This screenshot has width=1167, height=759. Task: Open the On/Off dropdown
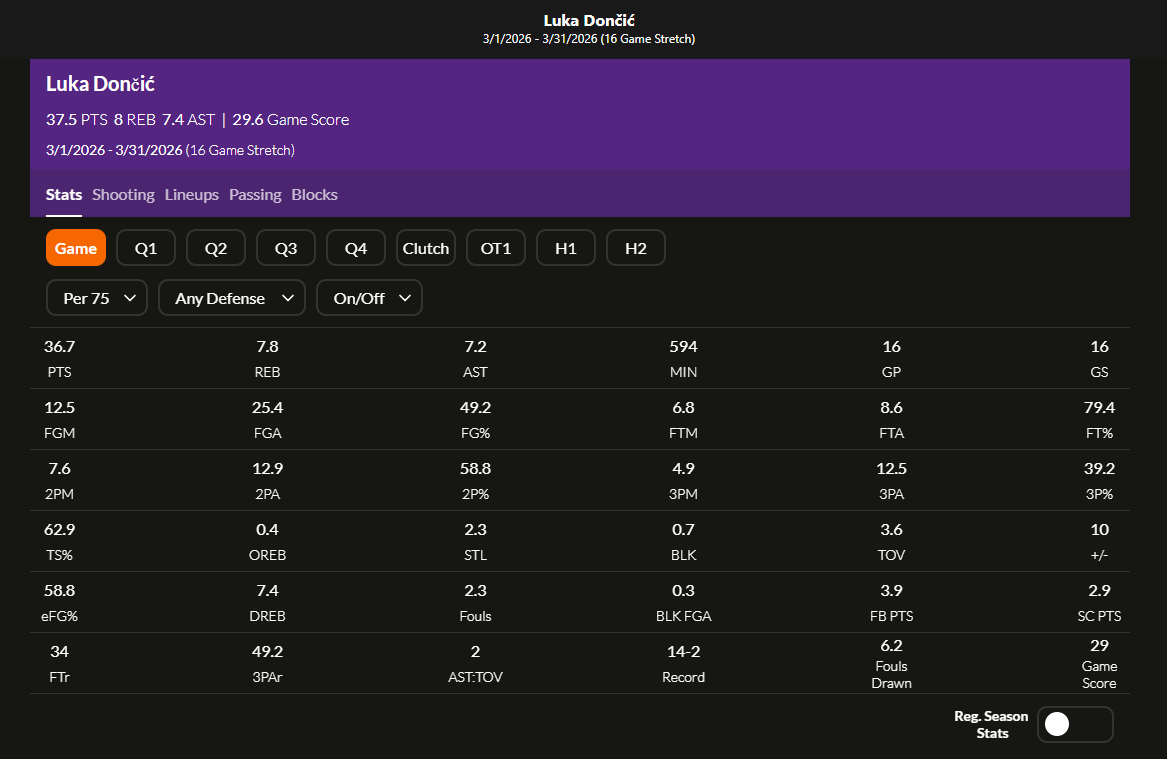click(x=369, y=298)
